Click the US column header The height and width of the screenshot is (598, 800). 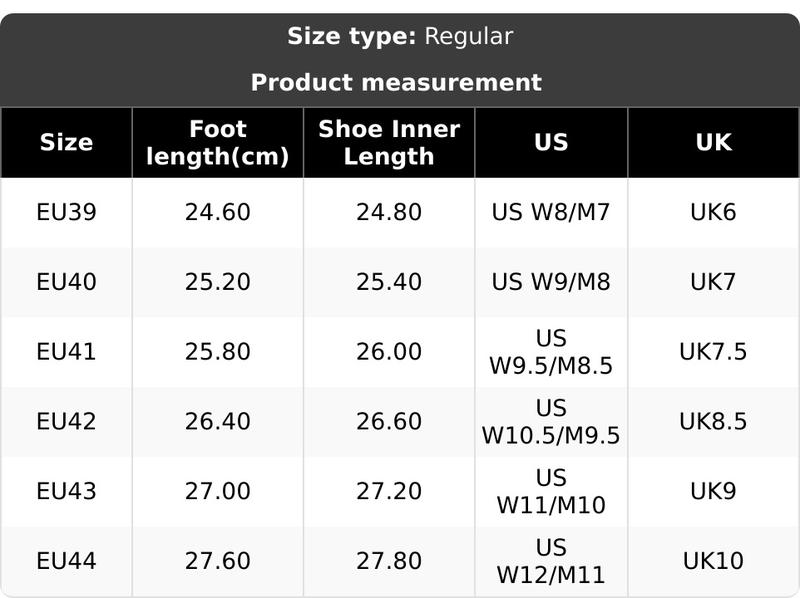coord(551,143)
